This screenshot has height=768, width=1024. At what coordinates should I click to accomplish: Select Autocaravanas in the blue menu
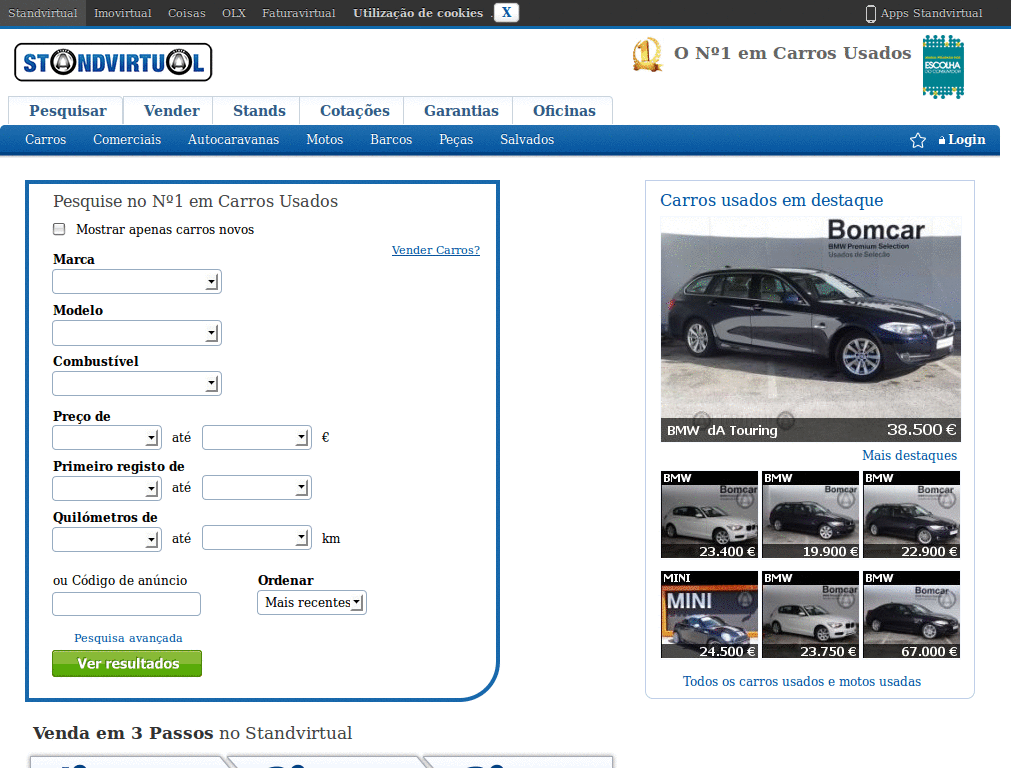tap(233, 140)
